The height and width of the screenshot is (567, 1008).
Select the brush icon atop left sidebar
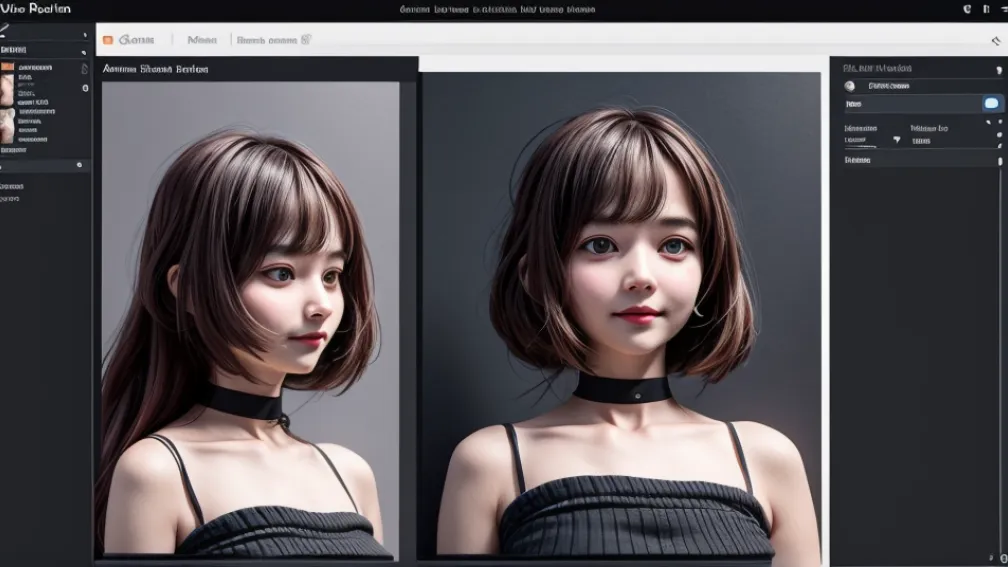point(5,30)
